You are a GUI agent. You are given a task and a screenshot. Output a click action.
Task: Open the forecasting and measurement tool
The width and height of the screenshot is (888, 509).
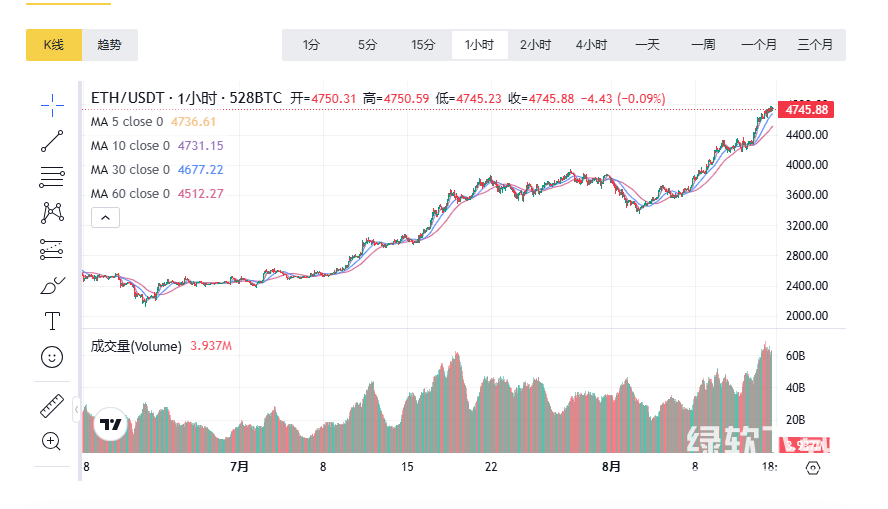pyautogui.click(x=52, y=249)
